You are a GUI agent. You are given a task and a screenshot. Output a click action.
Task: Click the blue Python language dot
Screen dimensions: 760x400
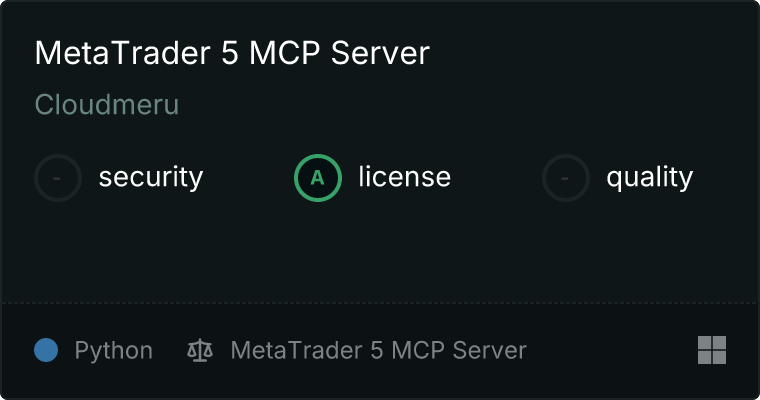46,350
